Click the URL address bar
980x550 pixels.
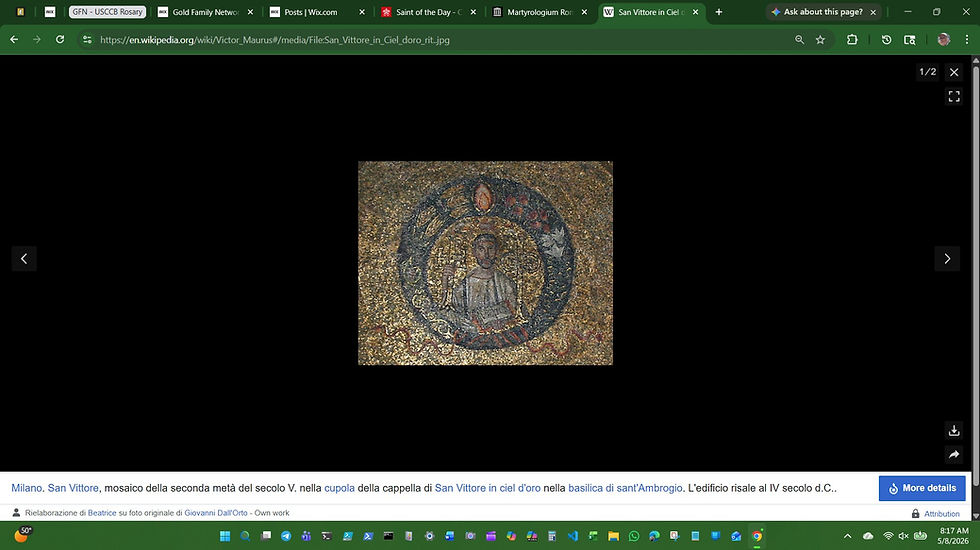pyautogui.click(x=438, y=39)
